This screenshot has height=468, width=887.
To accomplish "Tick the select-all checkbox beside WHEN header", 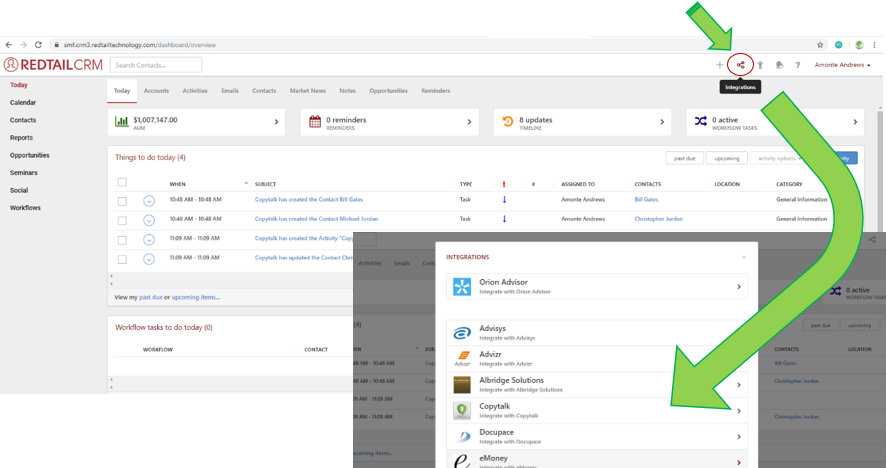I will coord(122,182).
